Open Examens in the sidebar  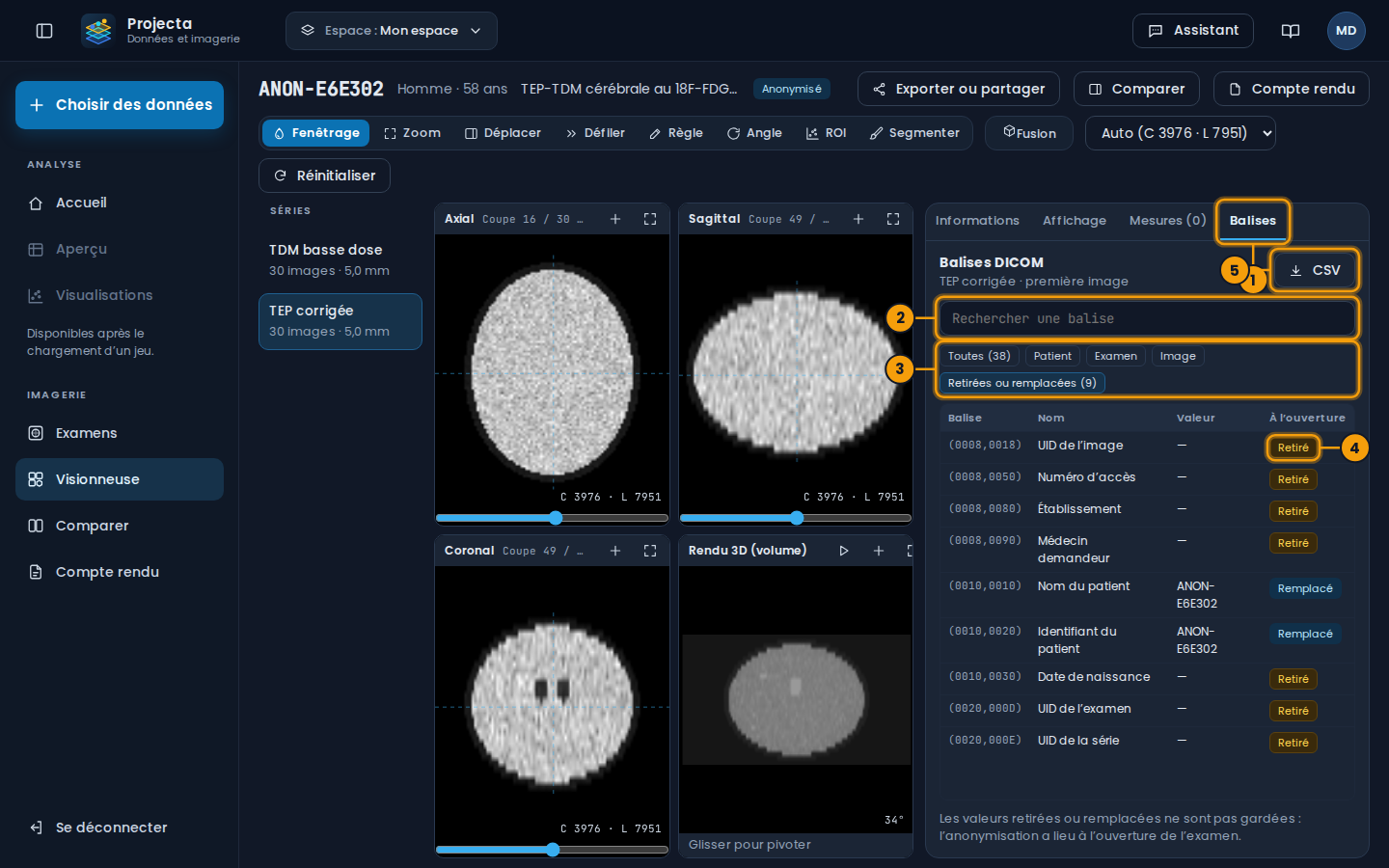[x=120, y=433]
